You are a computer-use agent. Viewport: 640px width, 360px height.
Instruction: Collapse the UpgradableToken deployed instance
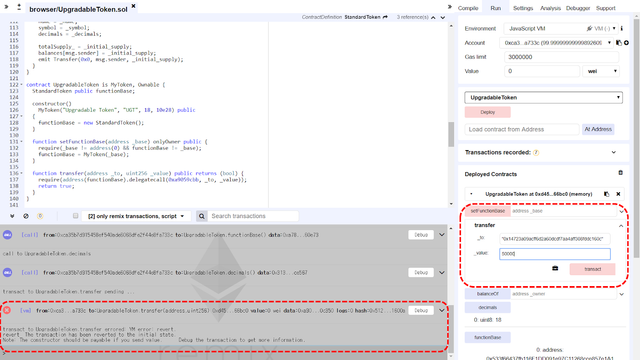(x=471, y=194)
